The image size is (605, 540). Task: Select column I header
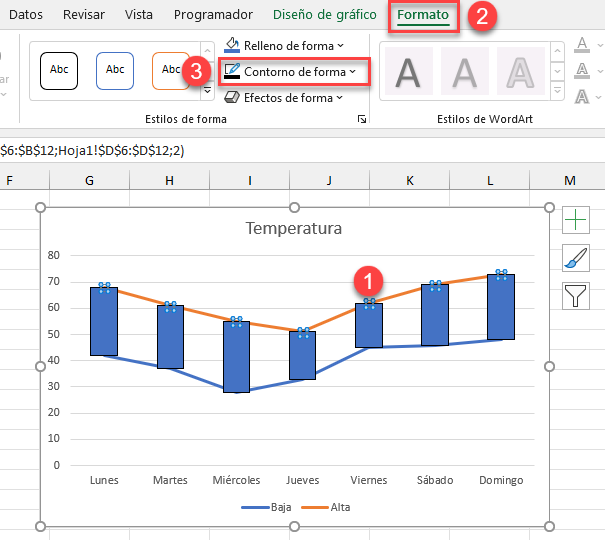click(250, 180)
